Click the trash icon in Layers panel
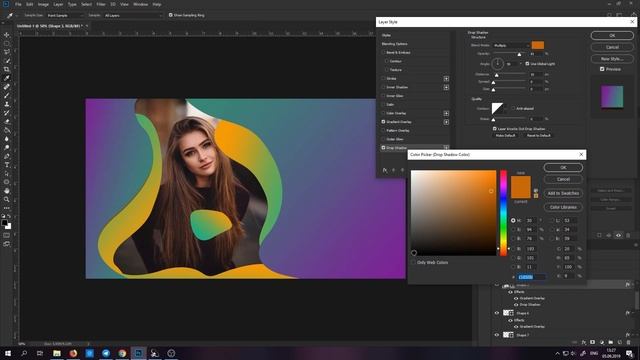 (x=629, y=342)
